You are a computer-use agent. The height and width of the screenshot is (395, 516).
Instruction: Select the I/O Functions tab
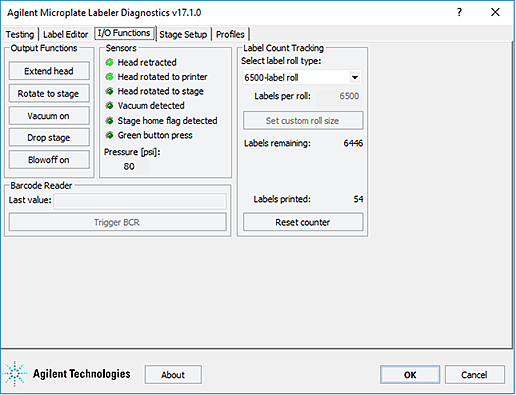click(x=124, y=33)
